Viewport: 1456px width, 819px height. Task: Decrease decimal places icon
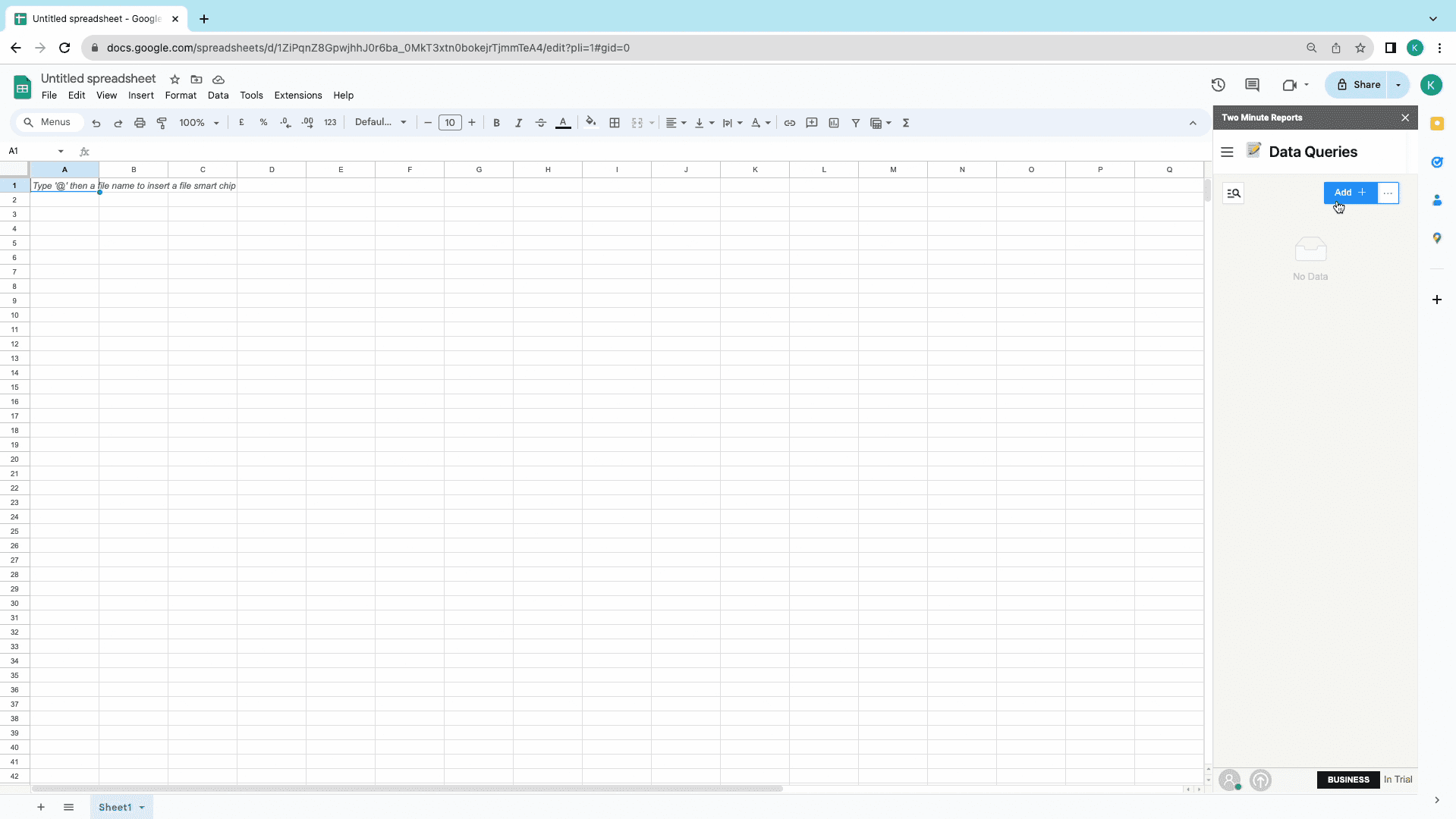(x=285, y=122)
